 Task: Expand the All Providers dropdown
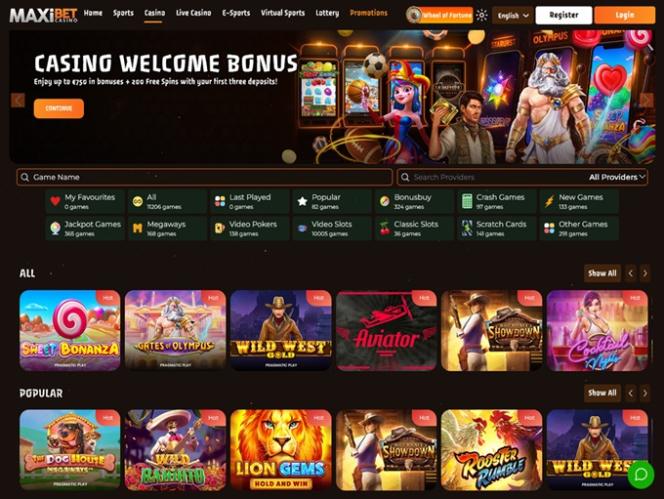(x=617, y=177)
